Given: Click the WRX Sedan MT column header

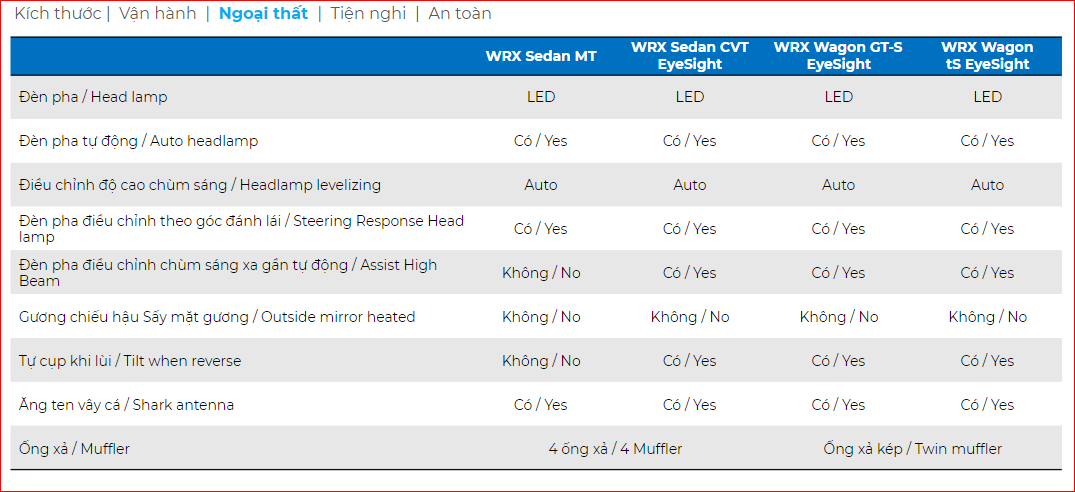Looking at the screenshot, I should 541,56.
